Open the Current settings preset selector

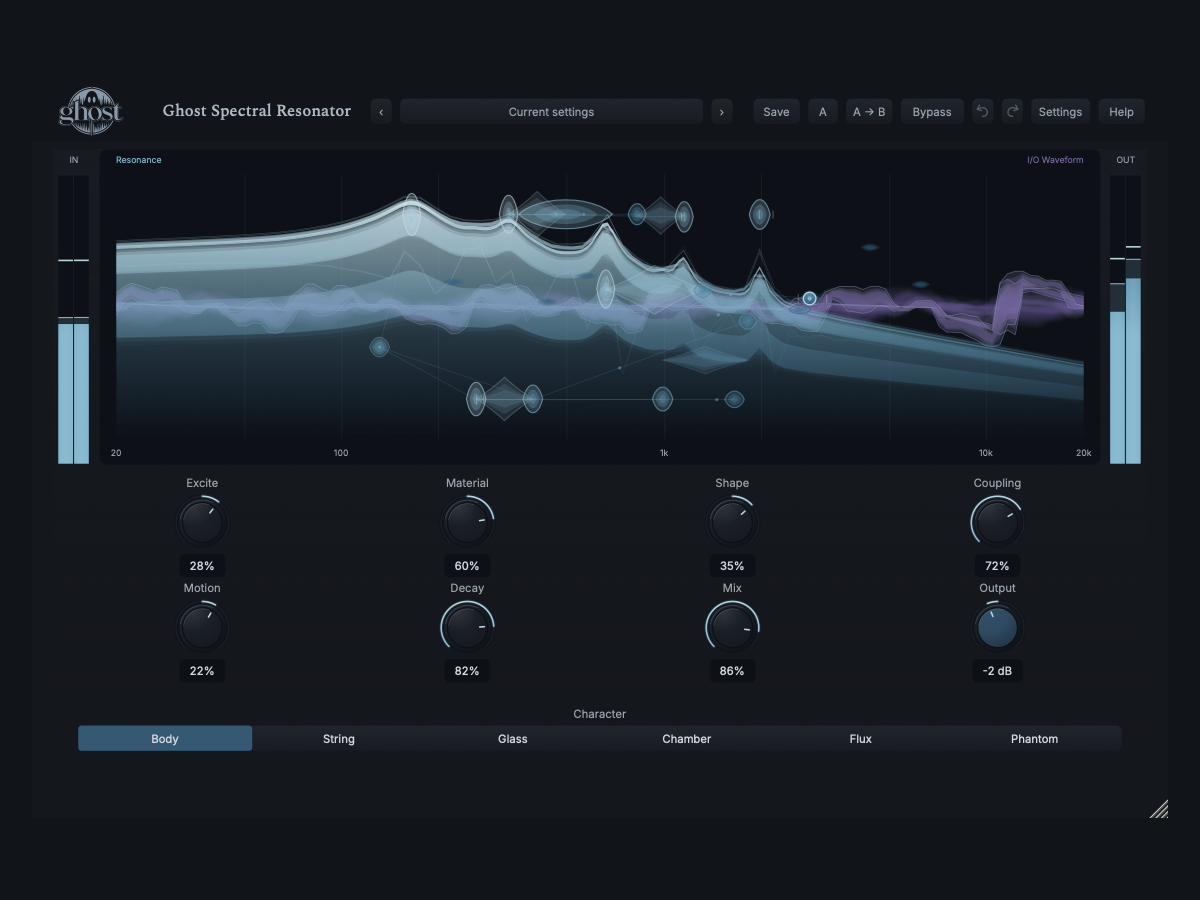pos(551,112)
